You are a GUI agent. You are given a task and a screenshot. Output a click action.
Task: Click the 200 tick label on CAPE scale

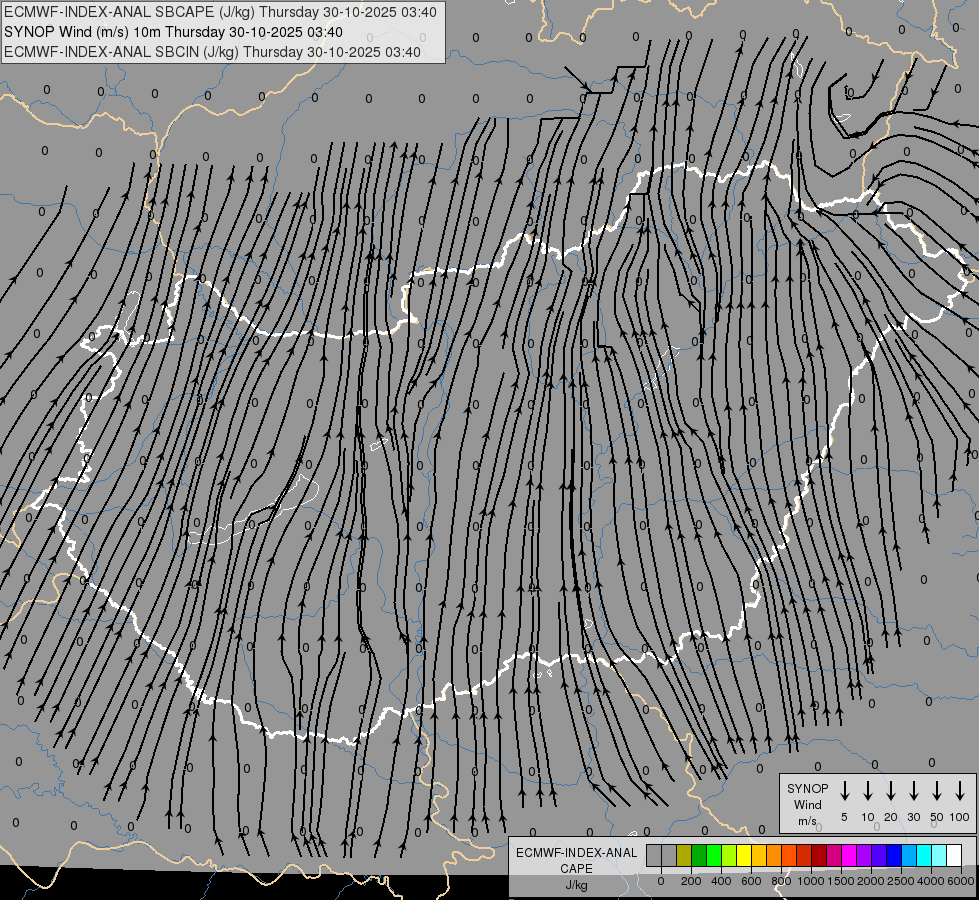coord(691,881)
